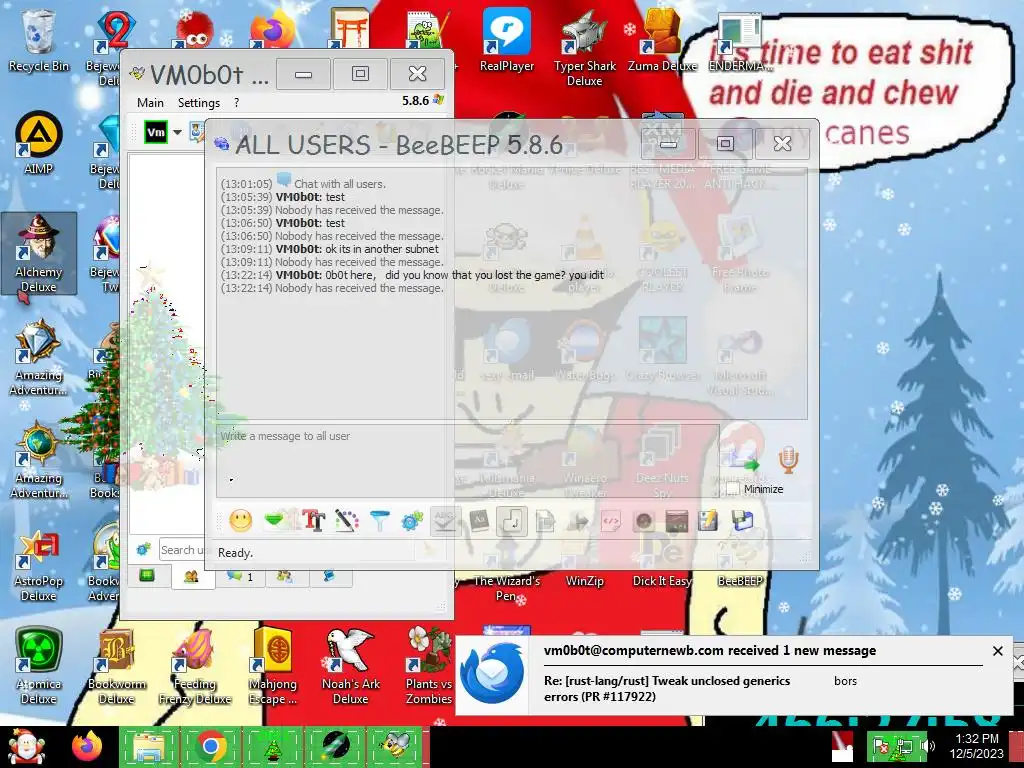Switch to the chats tab showing 1
The image size is (1024, 768).
[240, 576]
